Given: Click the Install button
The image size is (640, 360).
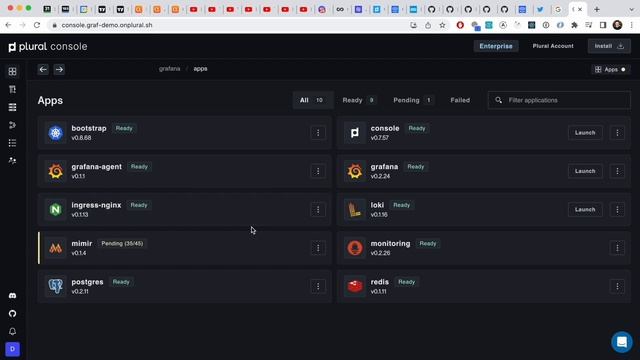Looking at the screenshot, I should [x=609, y=46].
